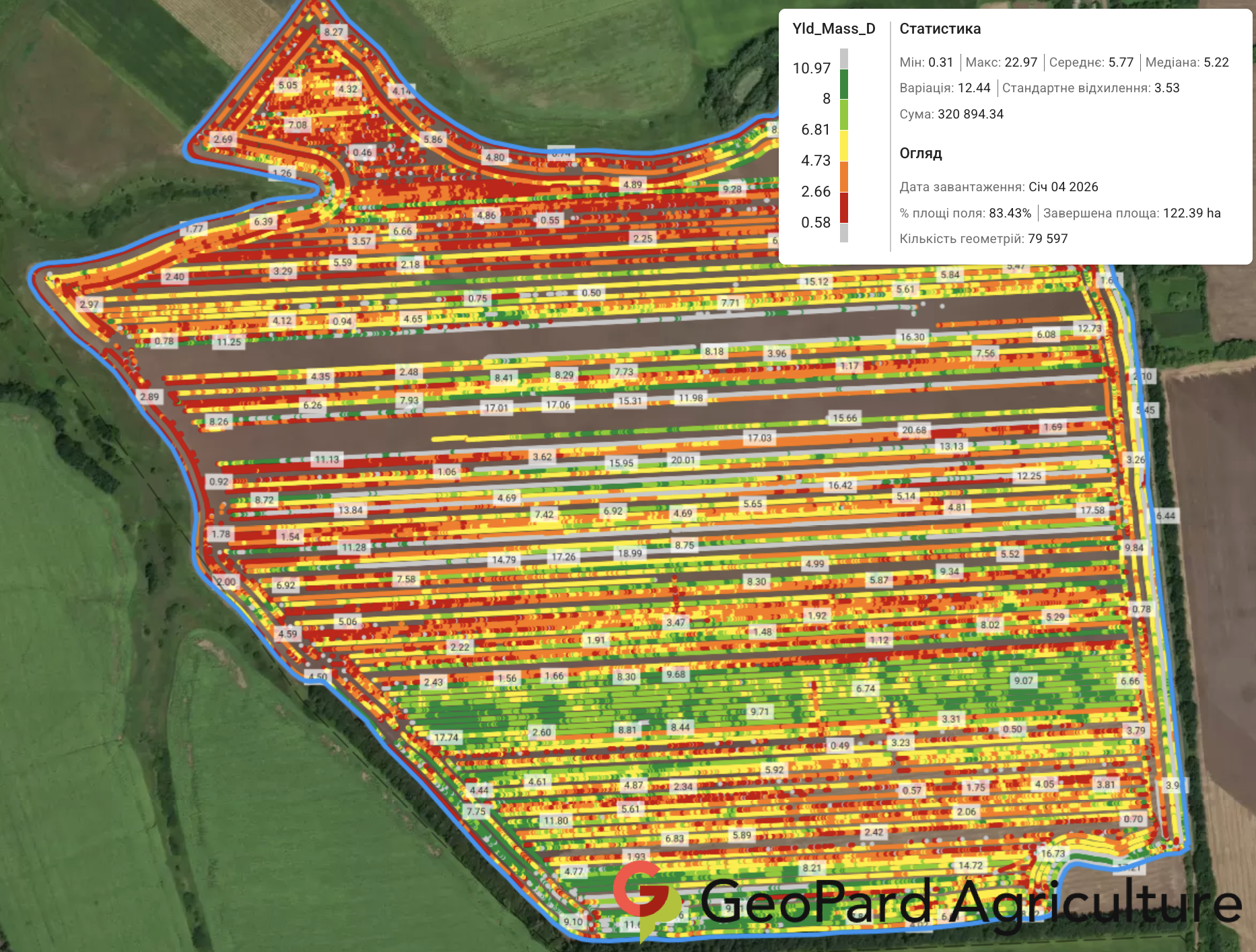The width and height of the screenshot is (1256, 952).
Task: Click the Макс value 22.97
Action: (x=1020, y=63)
